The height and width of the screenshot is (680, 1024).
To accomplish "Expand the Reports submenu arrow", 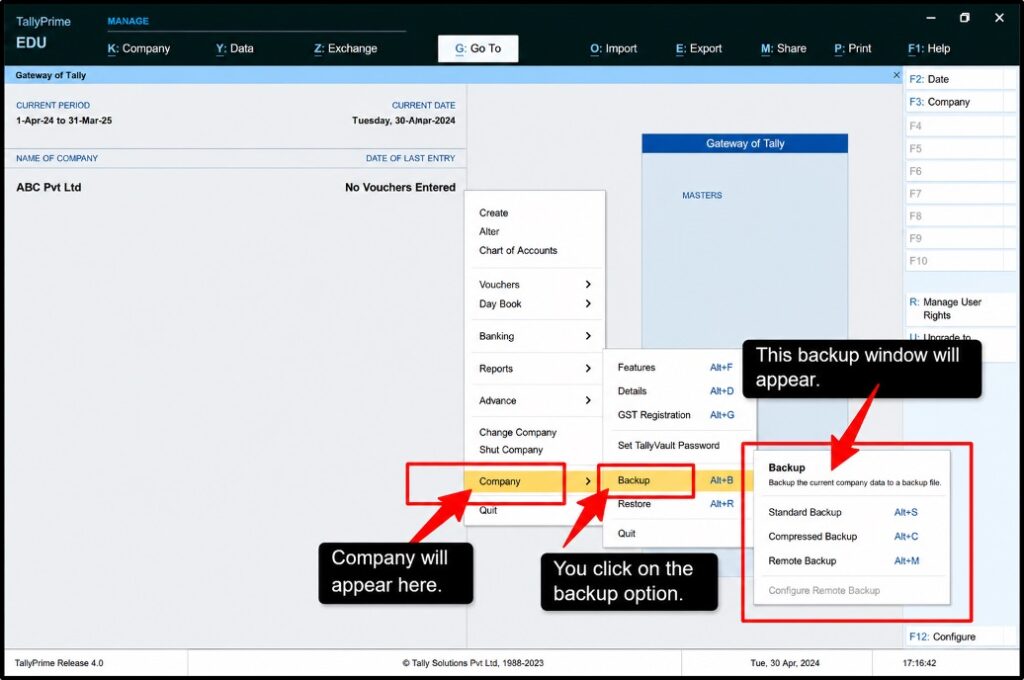I will tap(588, 368).
